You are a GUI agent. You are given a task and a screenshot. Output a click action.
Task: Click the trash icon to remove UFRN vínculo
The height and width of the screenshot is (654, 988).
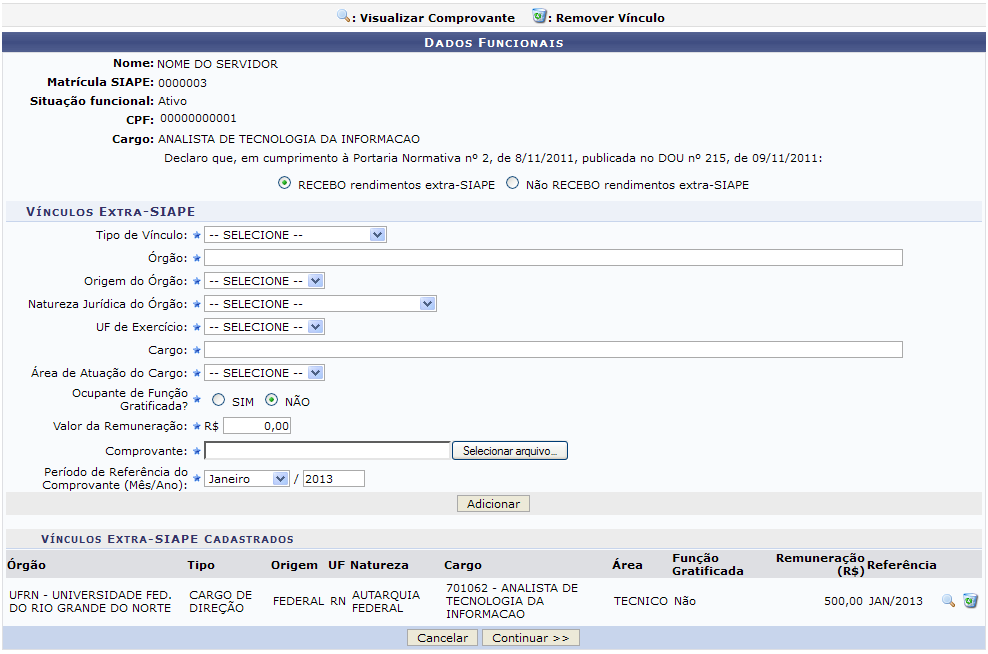(x=970, y=601)
